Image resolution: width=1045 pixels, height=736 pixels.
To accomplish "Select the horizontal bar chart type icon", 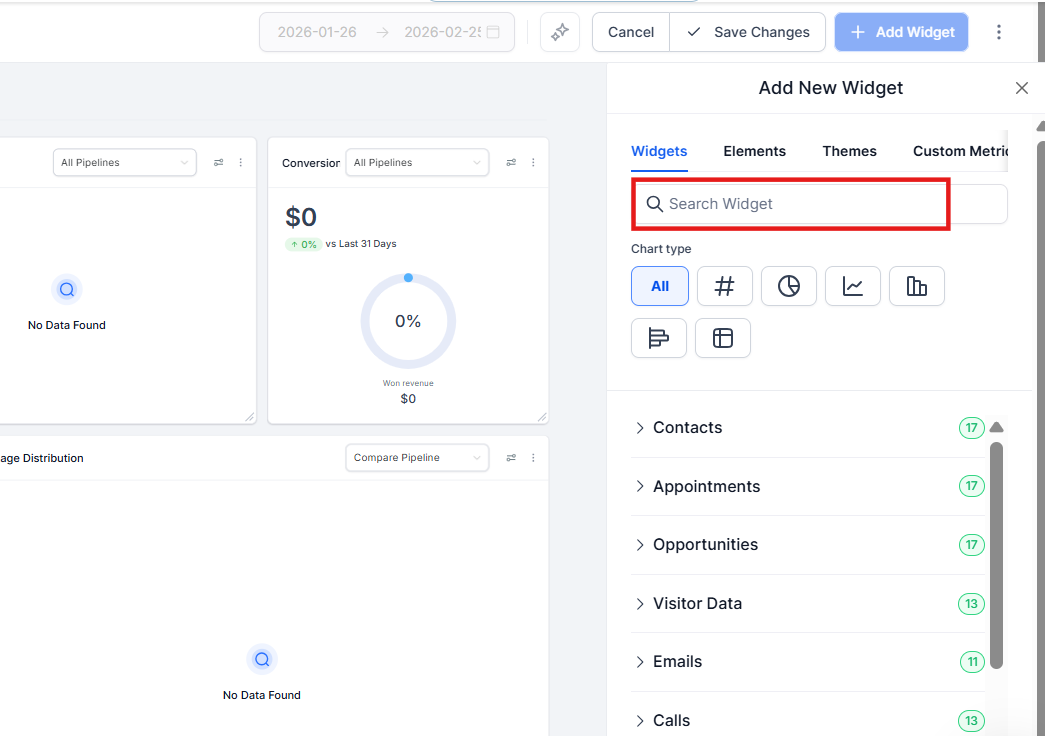I will coord(659,338).
